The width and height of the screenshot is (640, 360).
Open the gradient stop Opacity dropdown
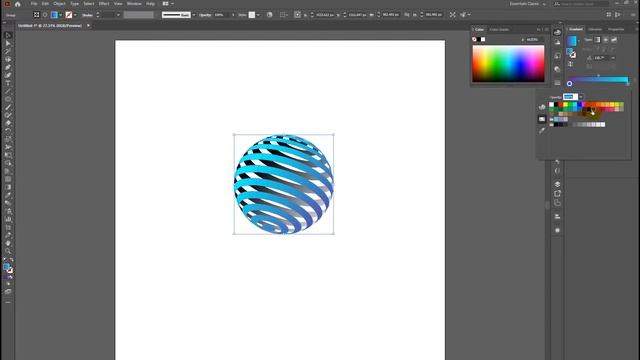pos(580,97)
